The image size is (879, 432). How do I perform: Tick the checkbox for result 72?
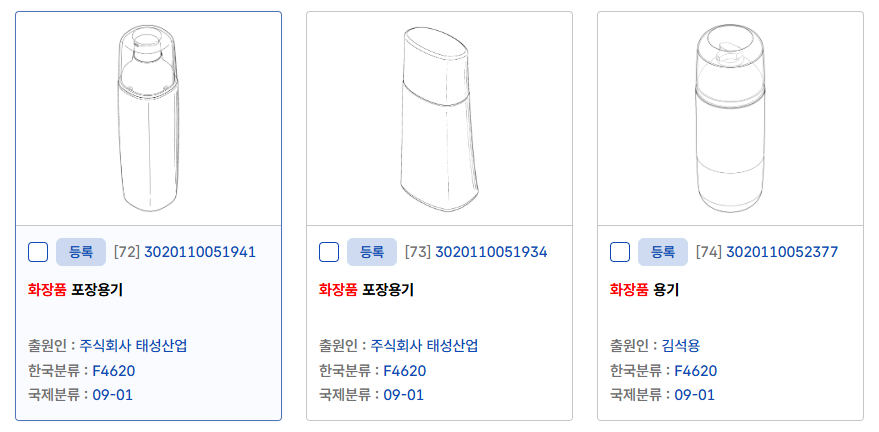coord(38,252)
